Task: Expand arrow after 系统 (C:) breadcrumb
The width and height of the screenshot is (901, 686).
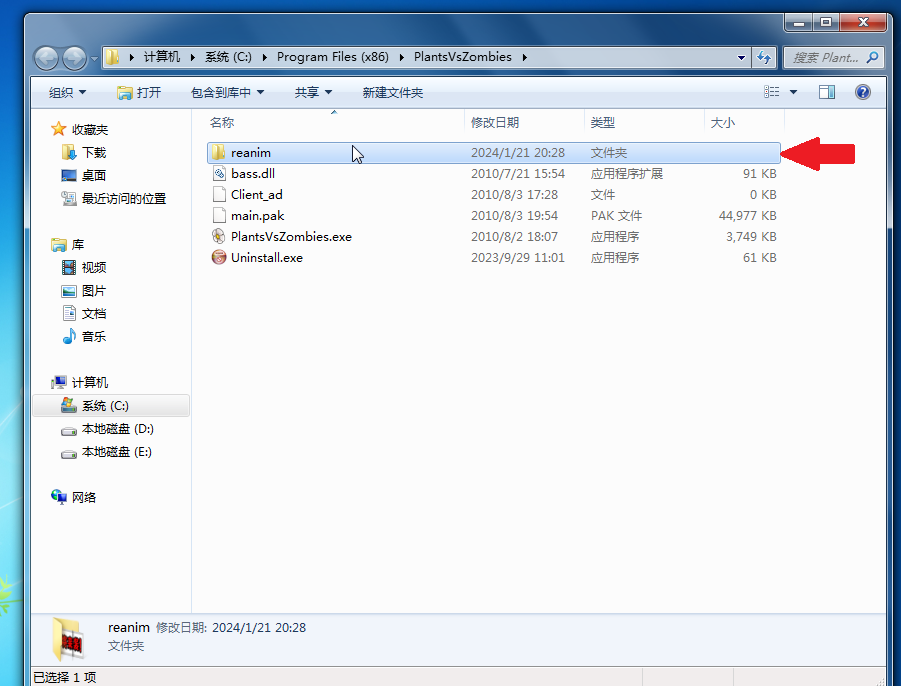Action: 264,57
